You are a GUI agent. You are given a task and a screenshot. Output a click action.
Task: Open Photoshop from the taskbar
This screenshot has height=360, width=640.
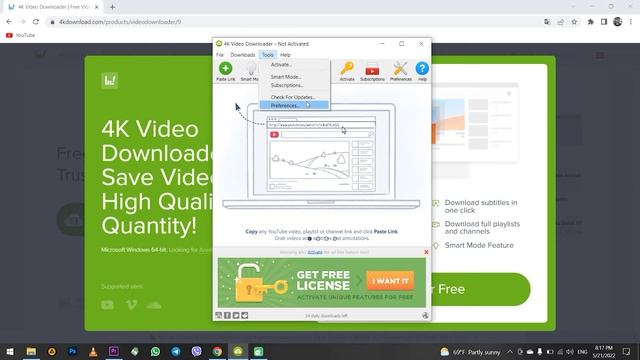(x=73, y=351)
